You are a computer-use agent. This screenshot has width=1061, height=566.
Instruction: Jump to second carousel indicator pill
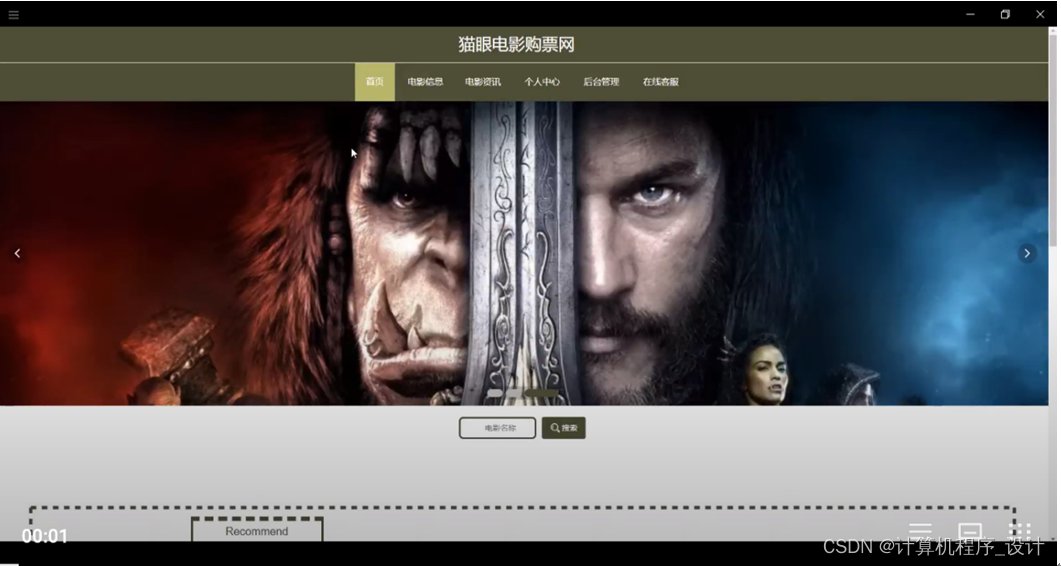(515, 393)
